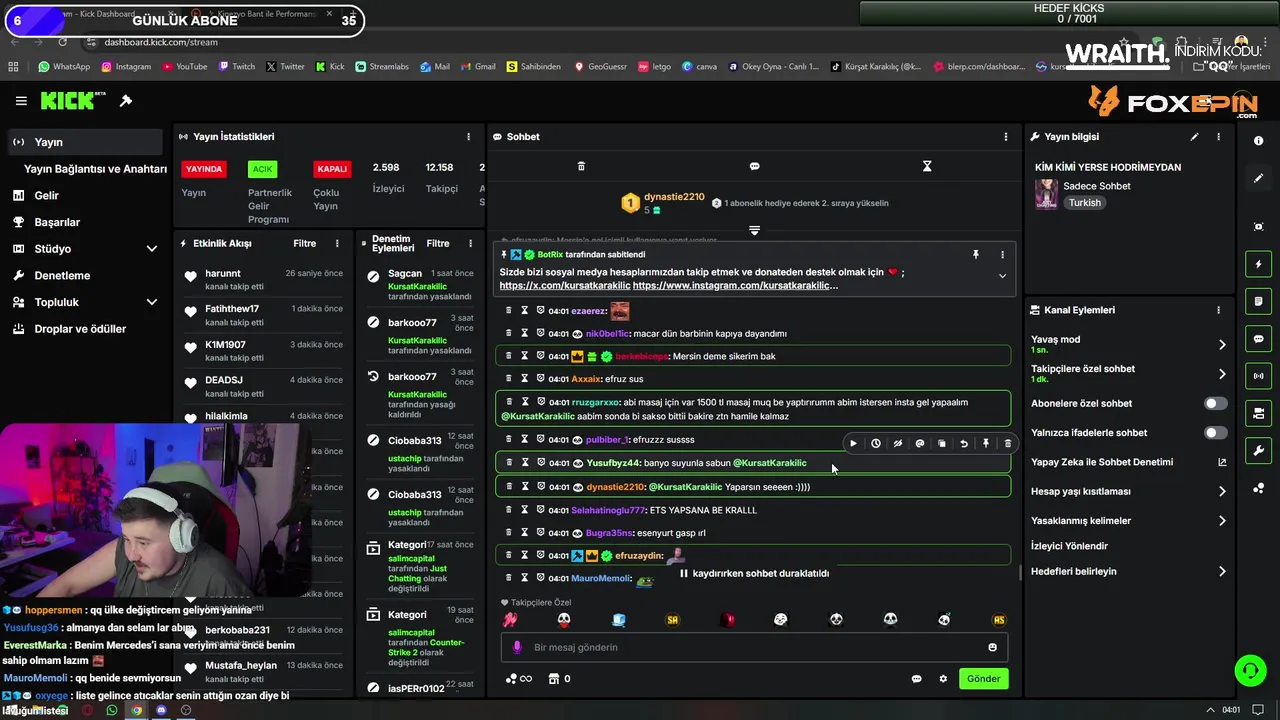
Task: Click wrench icon in right sidebar
Action: [1258, 451]
